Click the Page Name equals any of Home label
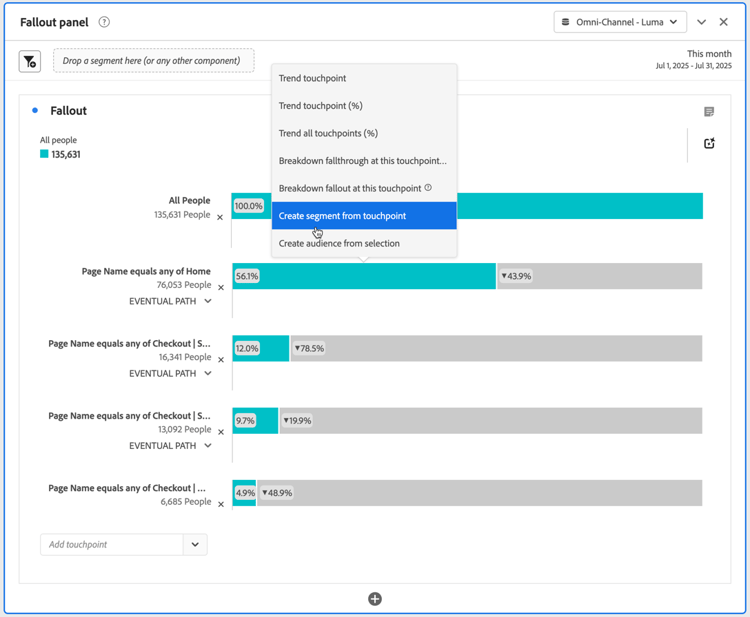This screenshot has width=750, height=617. coord(146,271)
